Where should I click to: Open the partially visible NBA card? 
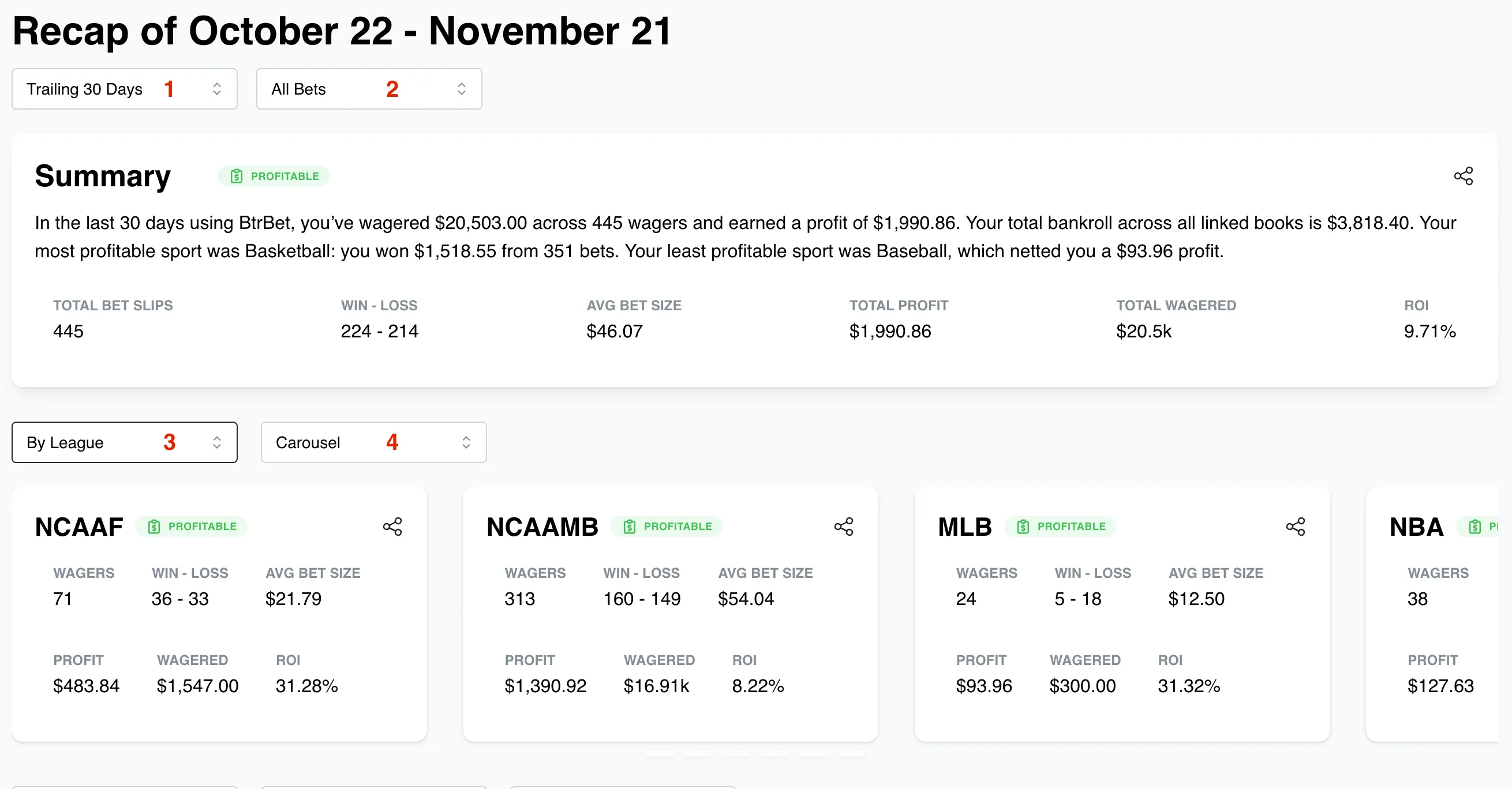point(1432,610)
